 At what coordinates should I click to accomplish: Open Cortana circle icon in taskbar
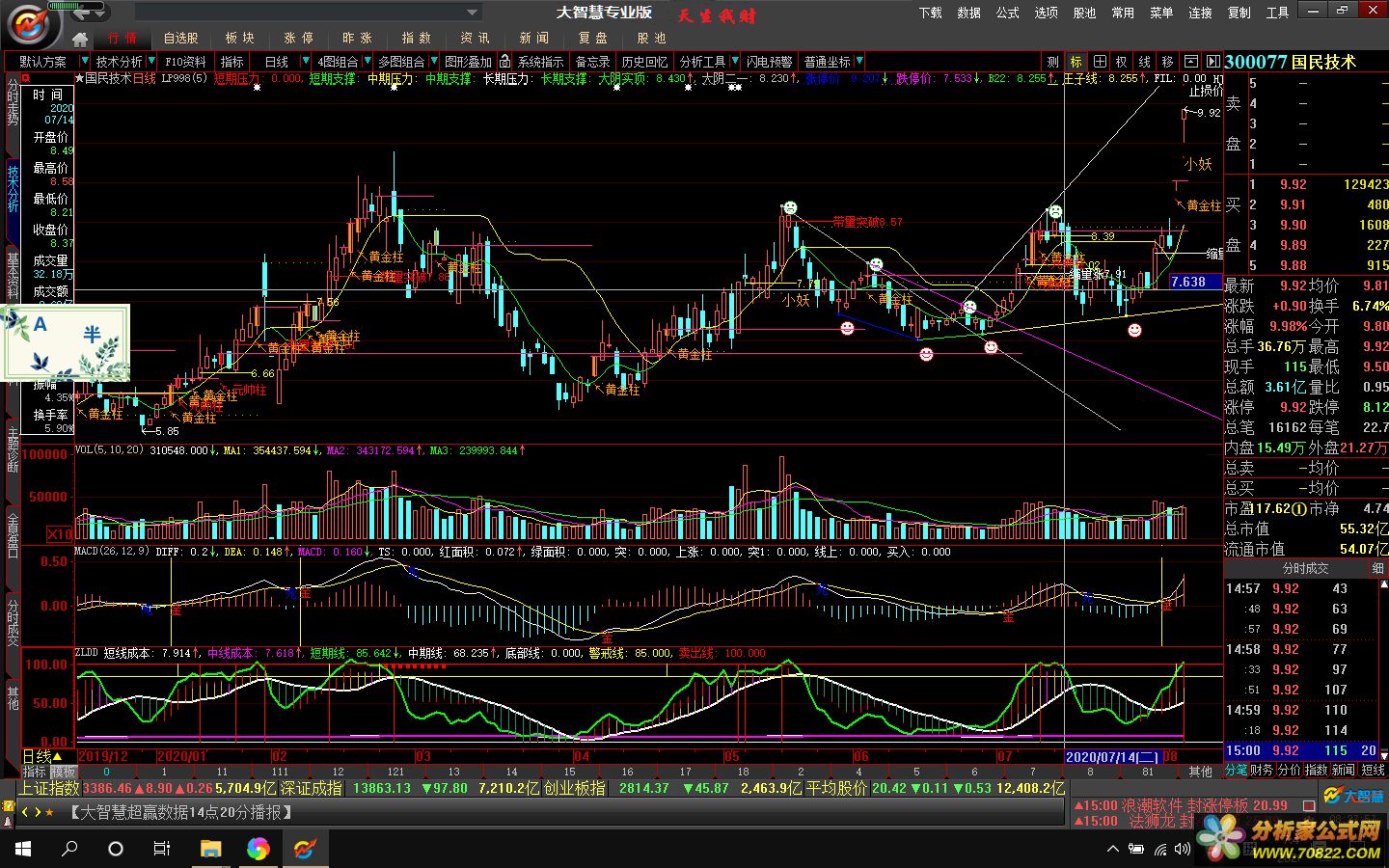coord(116,849)
